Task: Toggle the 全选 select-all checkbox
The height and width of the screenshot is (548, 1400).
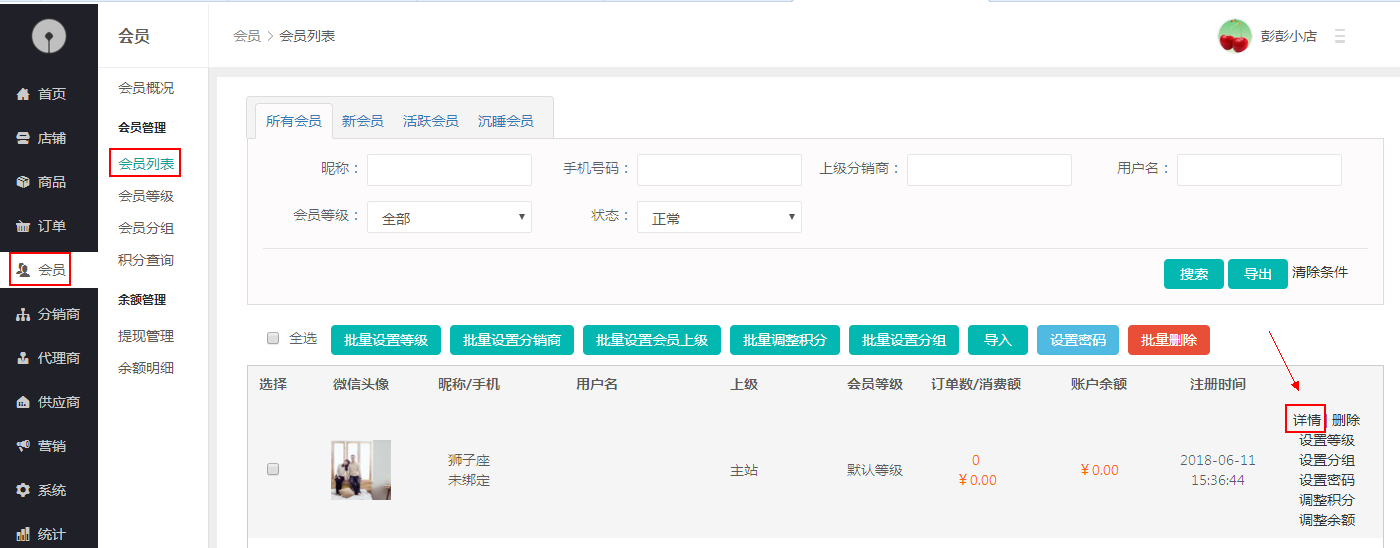Action: [x=273, y=339]
